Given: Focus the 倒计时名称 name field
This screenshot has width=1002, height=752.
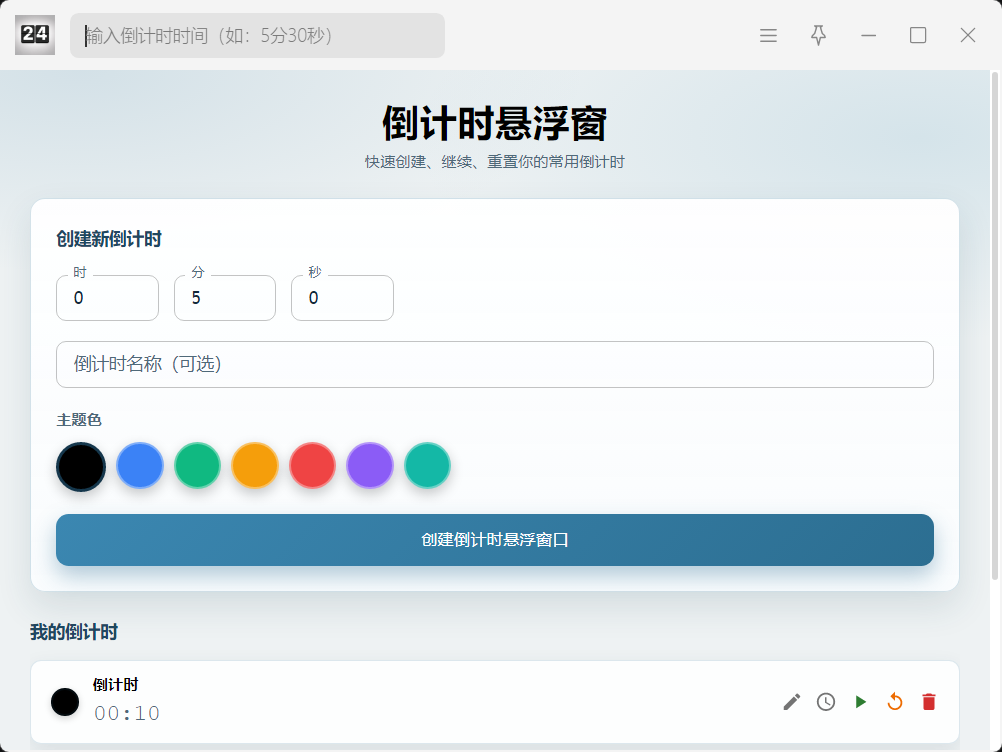Looking at the screenshot, I should [x=495, y=364].
